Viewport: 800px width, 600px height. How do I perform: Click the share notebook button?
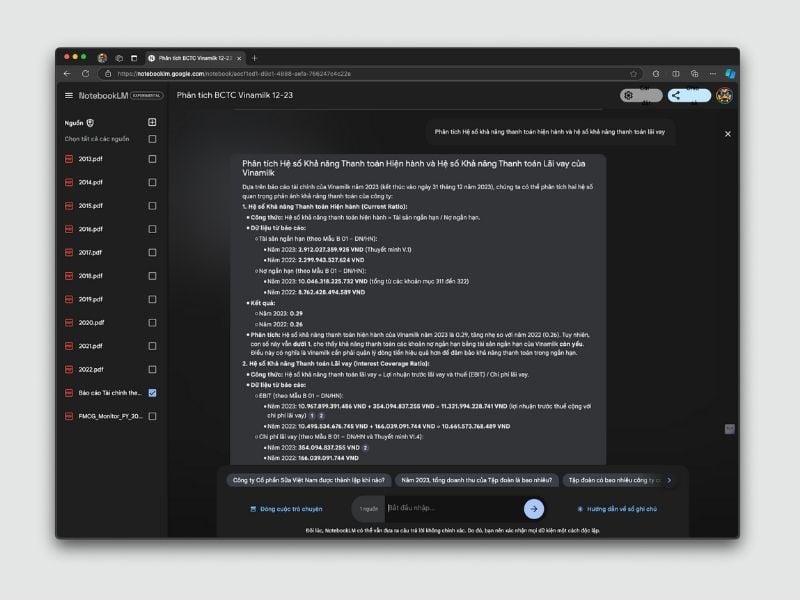(x=689, y=95)
